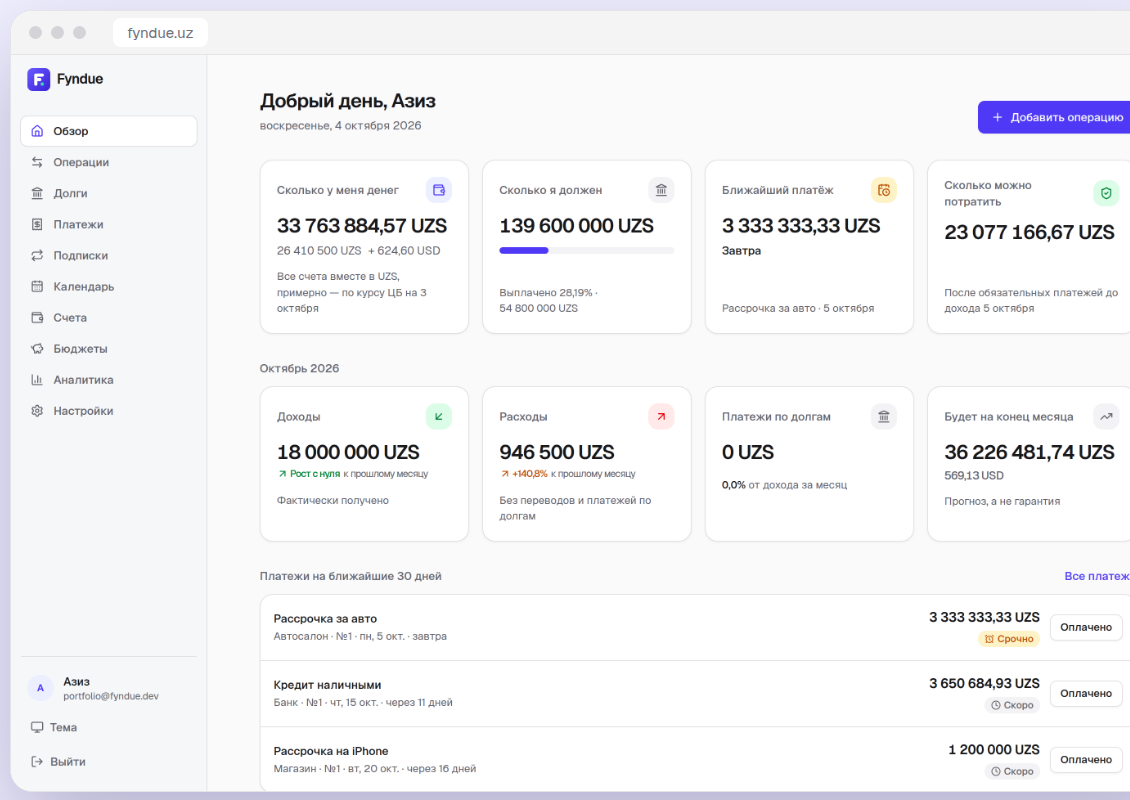Screen dimensions: 1130x800
Task: Click the 139 600 000 UZS debt amount
Action: tap(577, 226)
